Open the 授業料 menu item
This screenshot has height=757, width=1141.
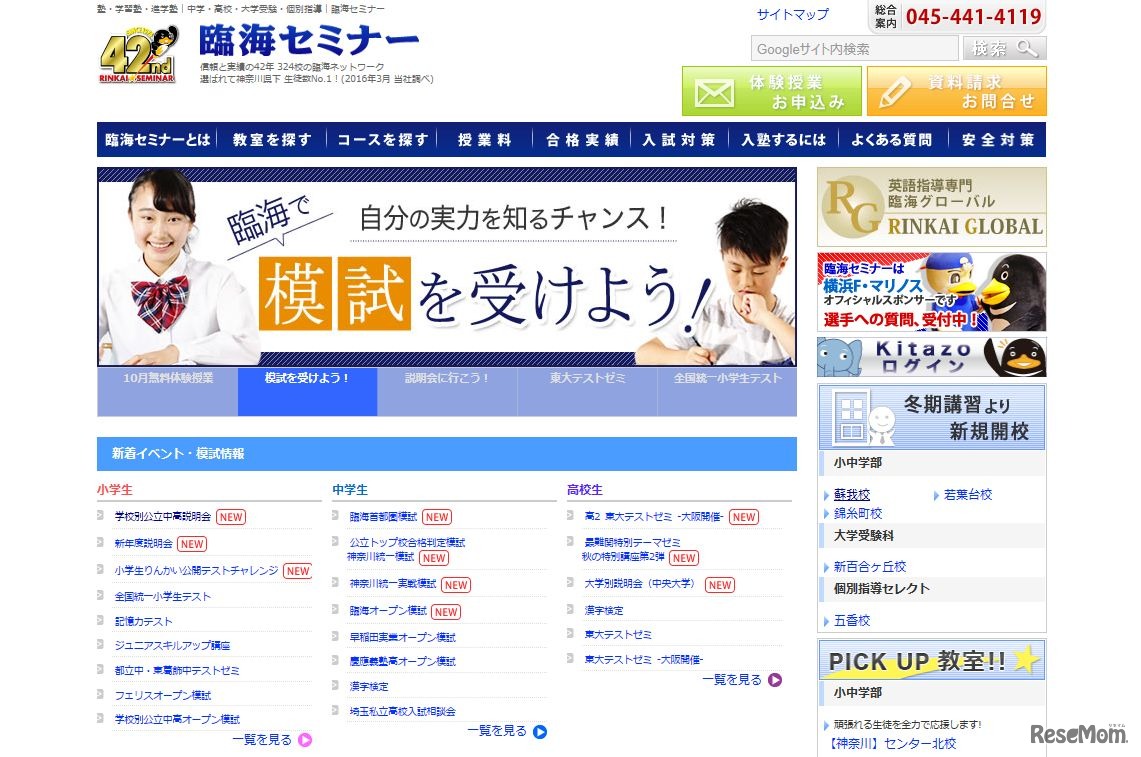click(x=484, y=140)
